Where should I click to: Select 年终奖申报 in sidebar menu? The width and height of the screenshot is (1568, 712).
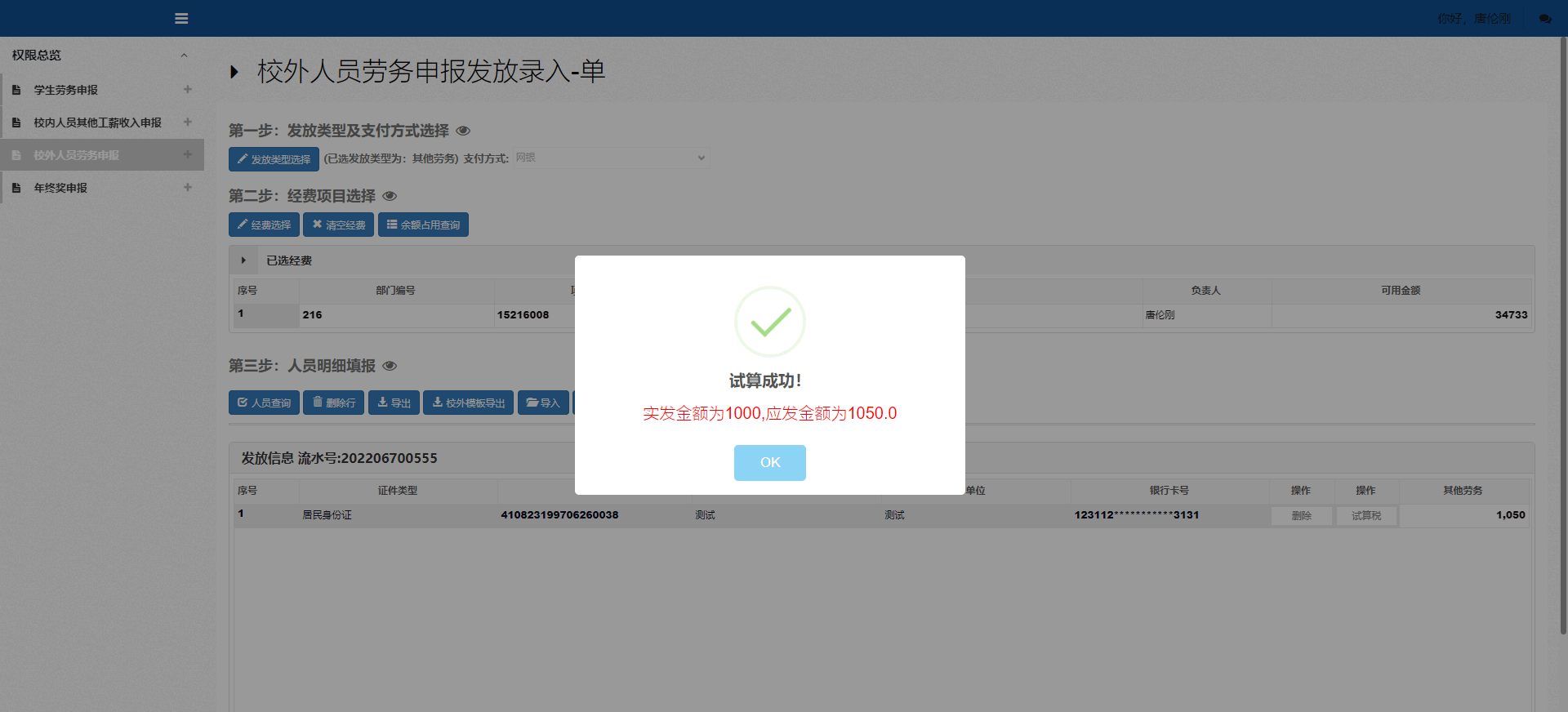pos(60,188)
